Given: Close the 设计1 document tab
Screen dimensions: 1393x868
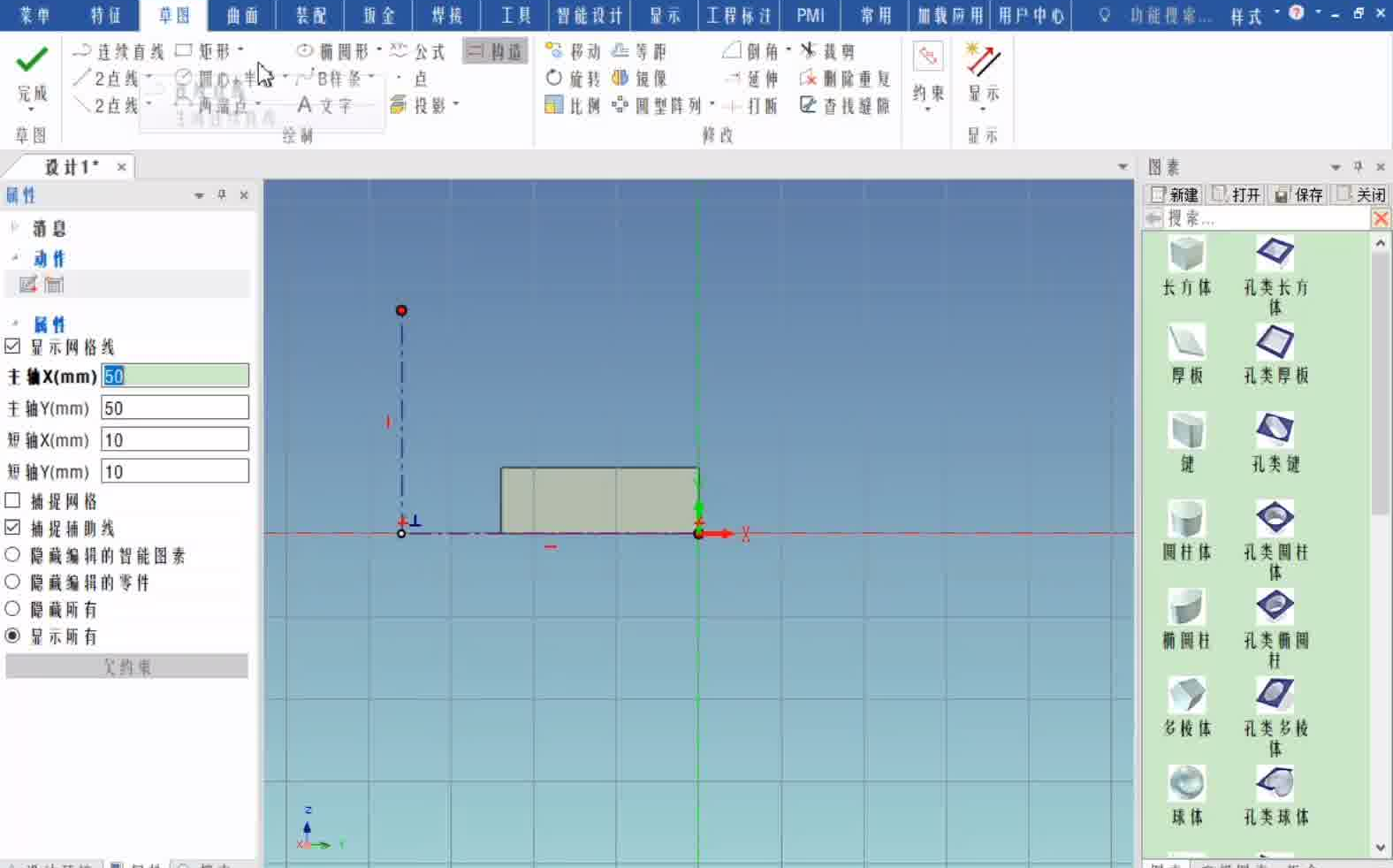Looking at the screenshot, I should (121, 166).
